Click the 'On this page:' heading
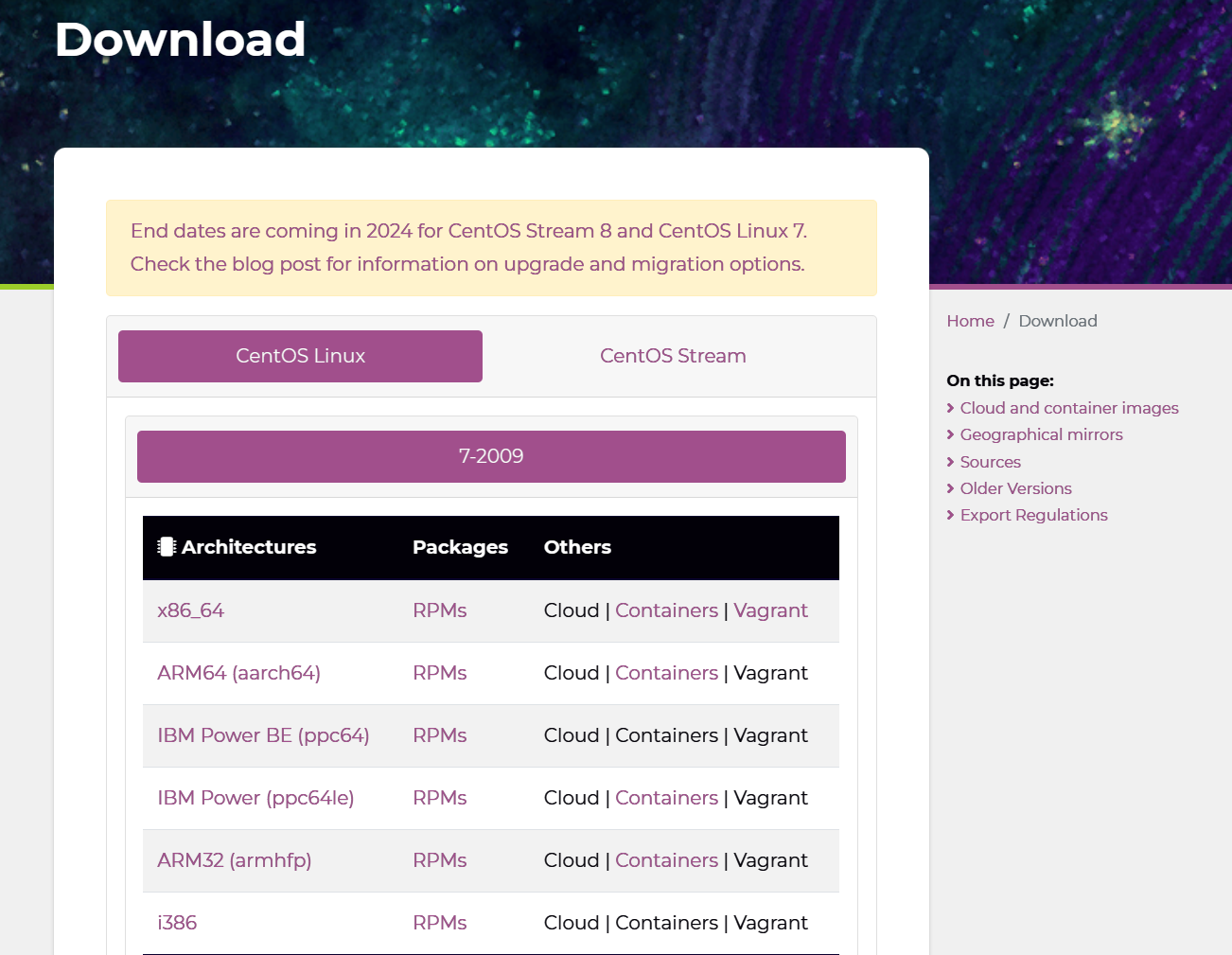The height and width of the screenshot is (955, 1232). pyautogui.click(x=1000, y=380)
